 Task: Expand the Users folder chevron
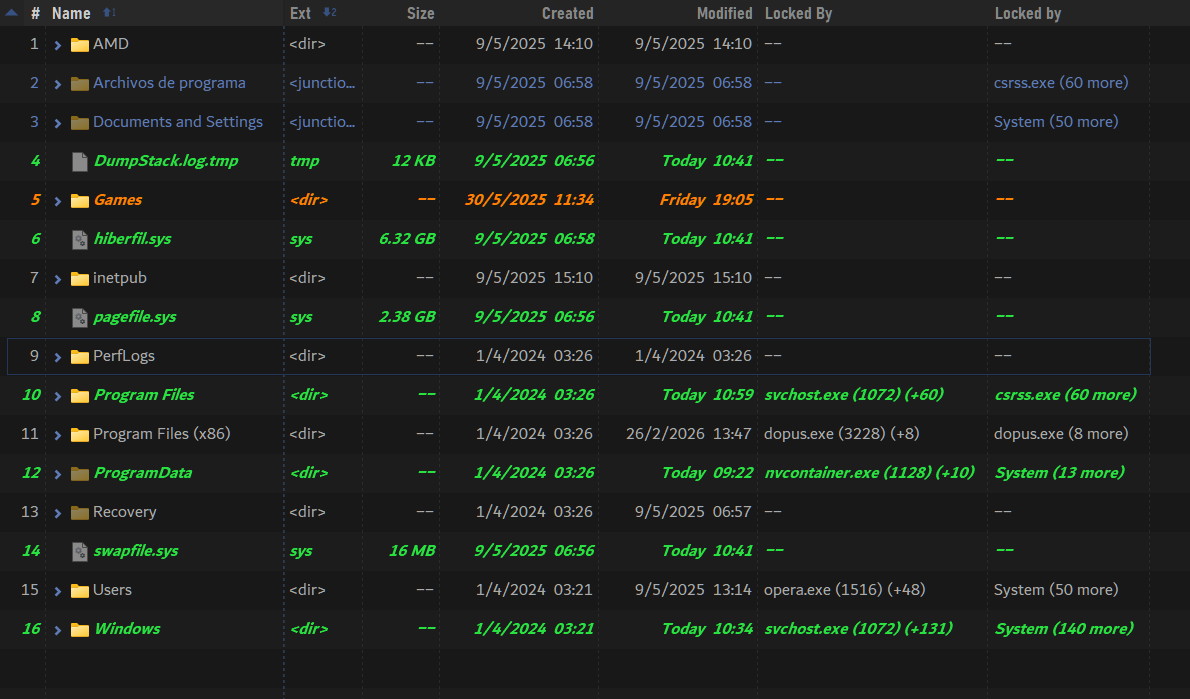click(58, 591)
